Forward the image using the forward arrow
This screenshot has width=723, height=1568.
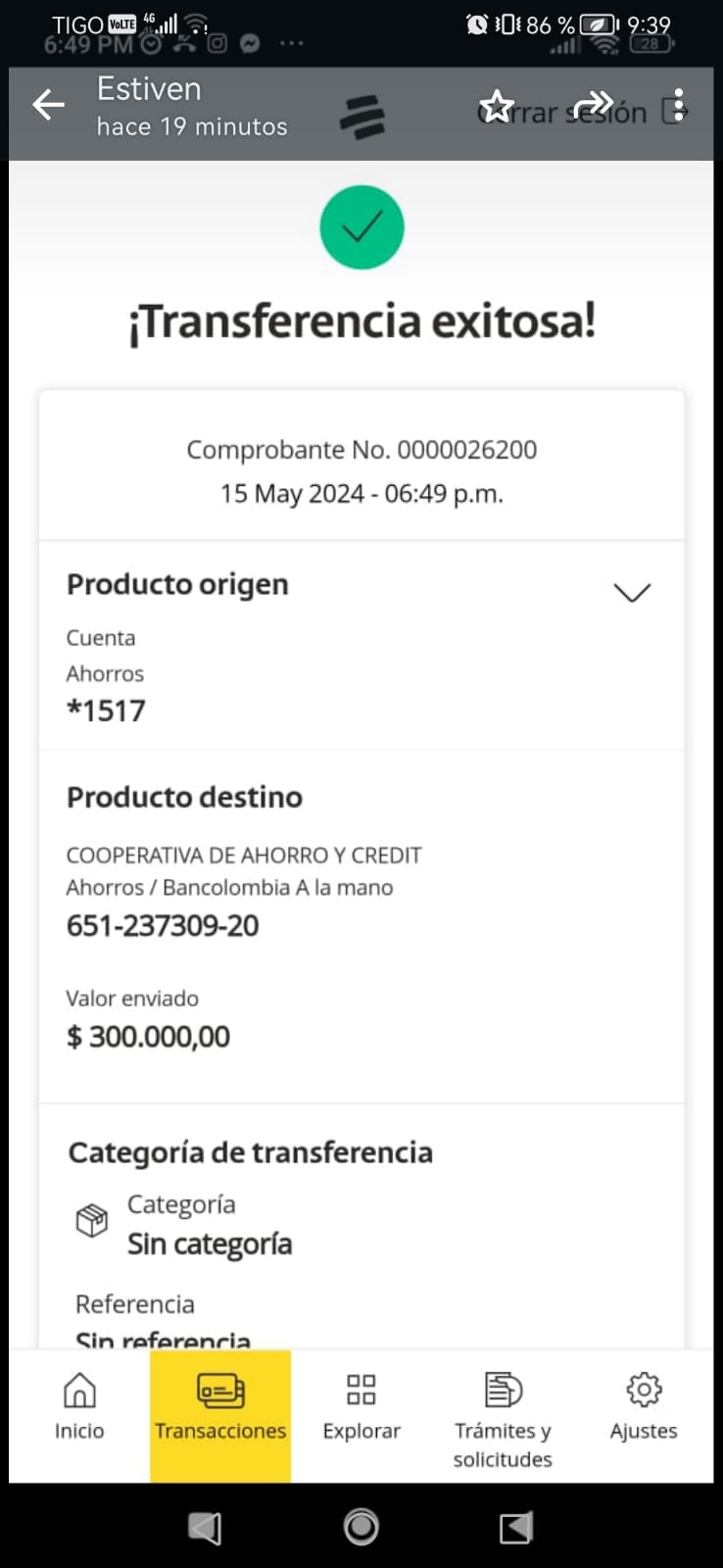tap(593, 104)
